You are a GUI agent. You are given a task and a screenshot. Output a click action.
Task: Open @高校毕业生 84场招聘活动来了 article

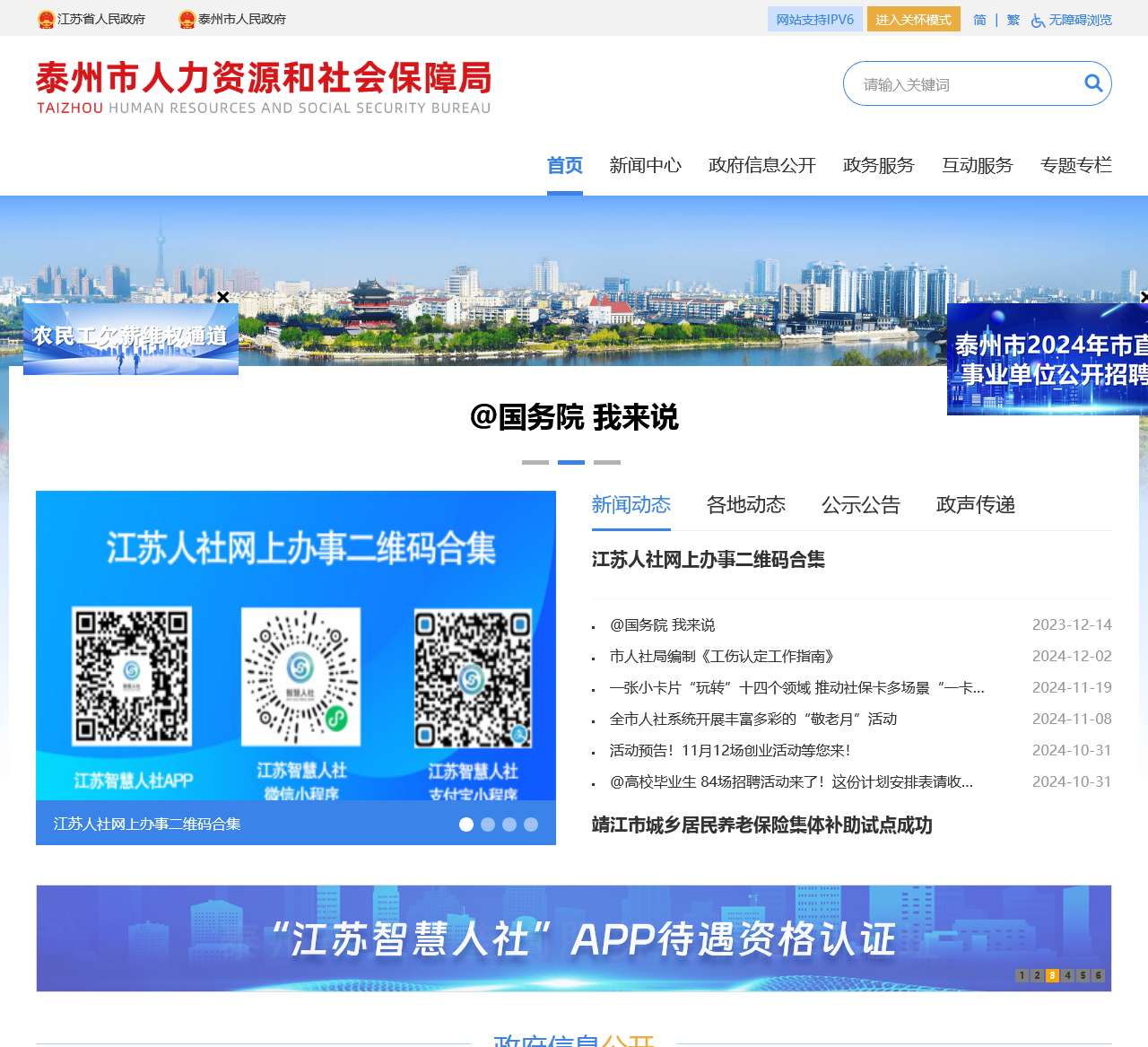(x=791, y=781)
